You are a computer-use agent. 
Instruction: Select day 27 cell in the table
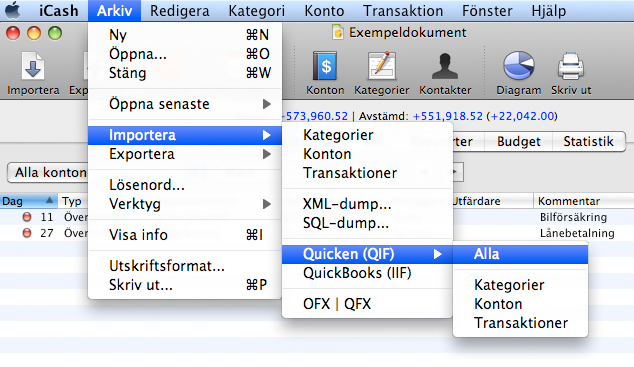coord(47,233)
